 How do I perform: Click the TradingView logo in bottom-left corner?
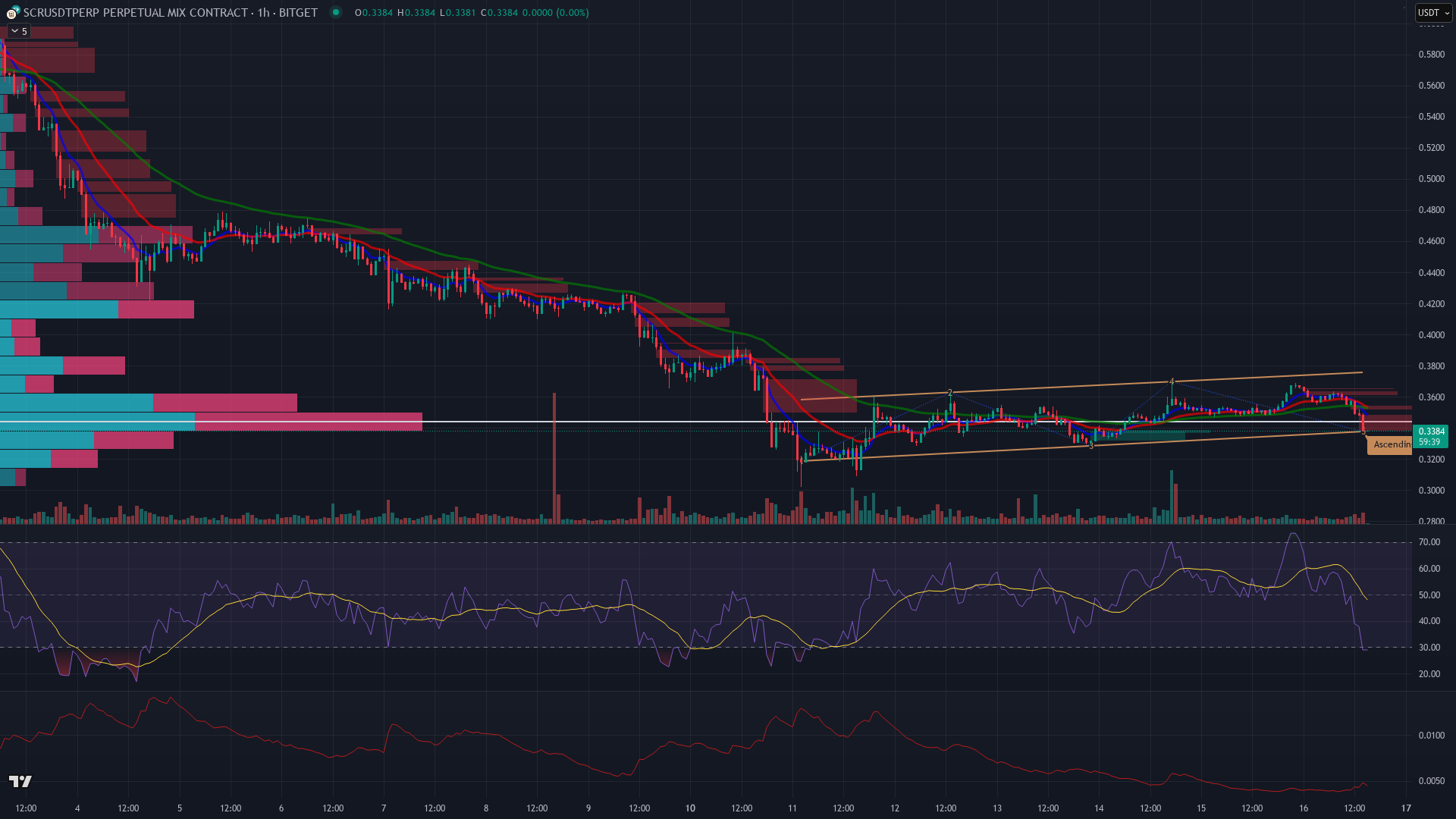(x=20, y=782)
